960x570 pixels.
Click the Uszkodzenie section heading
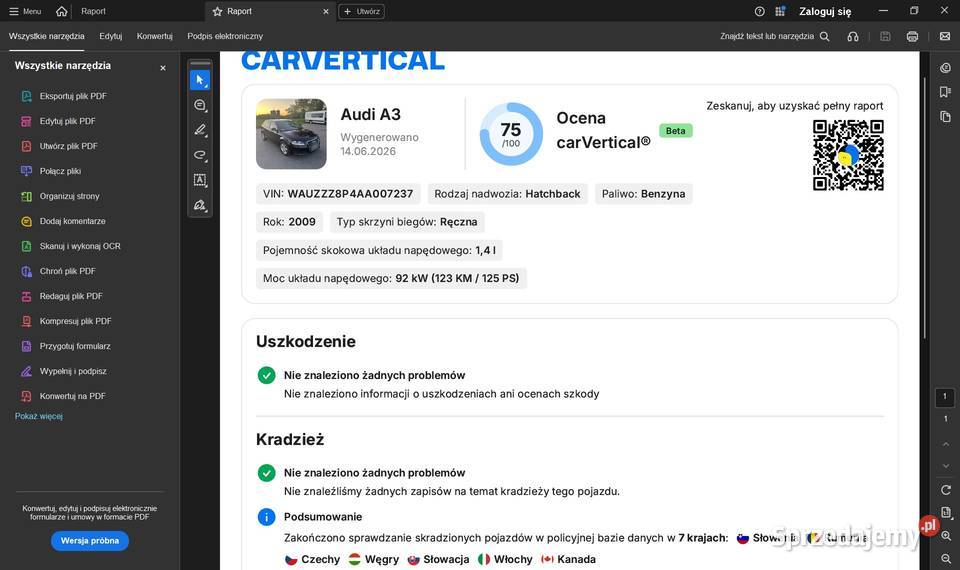tap(306, 342)
